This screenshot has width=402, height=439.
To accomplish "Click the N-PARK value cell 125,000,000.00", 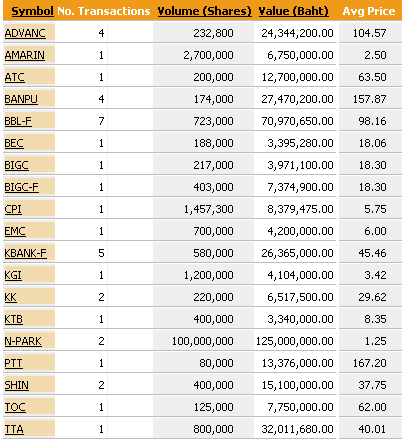I will (x=295, y=341).
